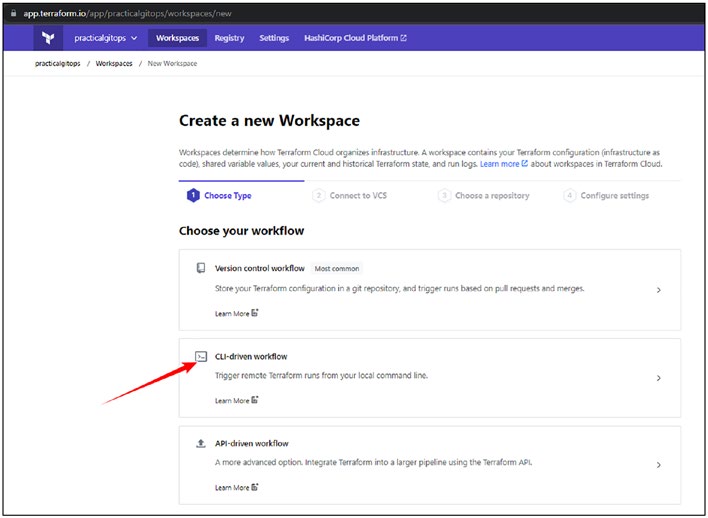Viewport: 708px width, 518px height.
Task: Click the step 4 number badge
Action: pos(569,196)
